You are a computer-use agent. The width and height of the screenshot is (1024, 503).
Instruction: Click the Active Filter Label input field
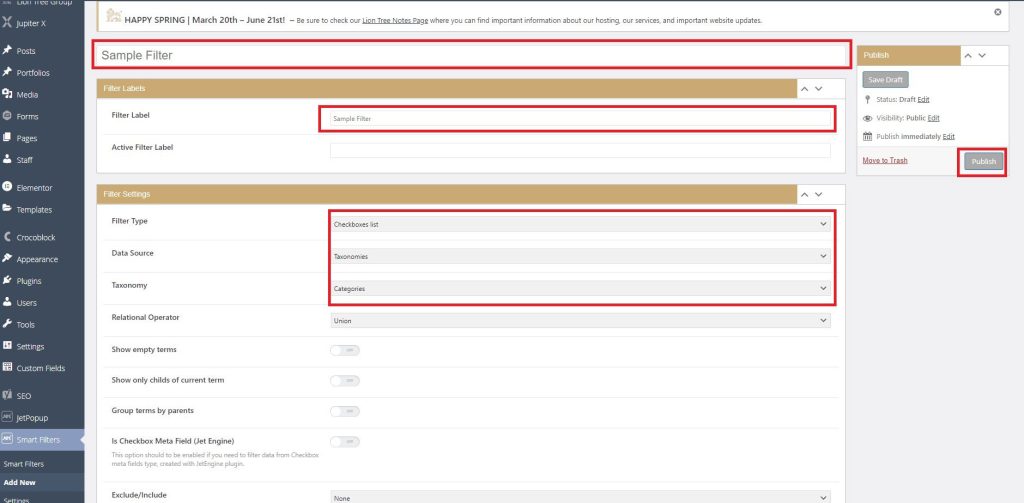pos(580,150)
